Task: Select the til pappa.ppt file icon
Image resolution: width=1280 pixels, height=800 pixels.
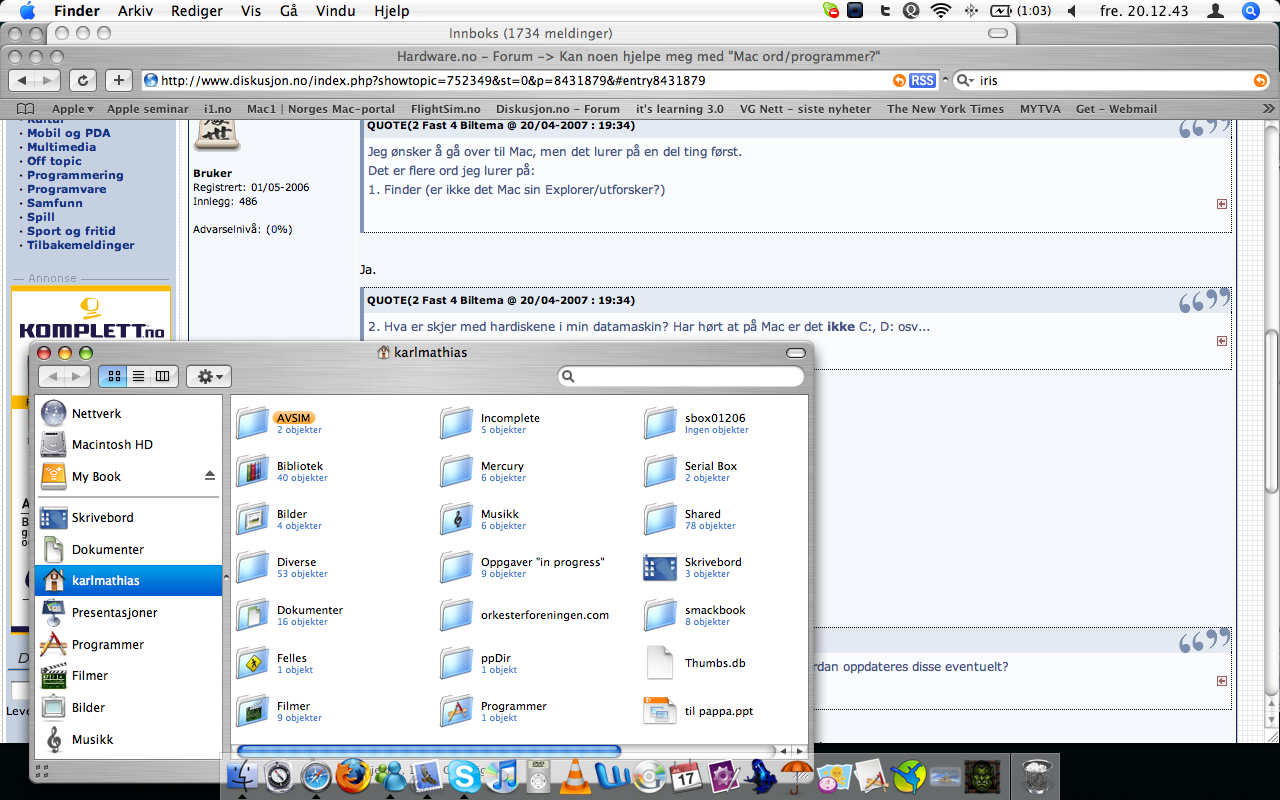Action: click(x=661, y=711)
